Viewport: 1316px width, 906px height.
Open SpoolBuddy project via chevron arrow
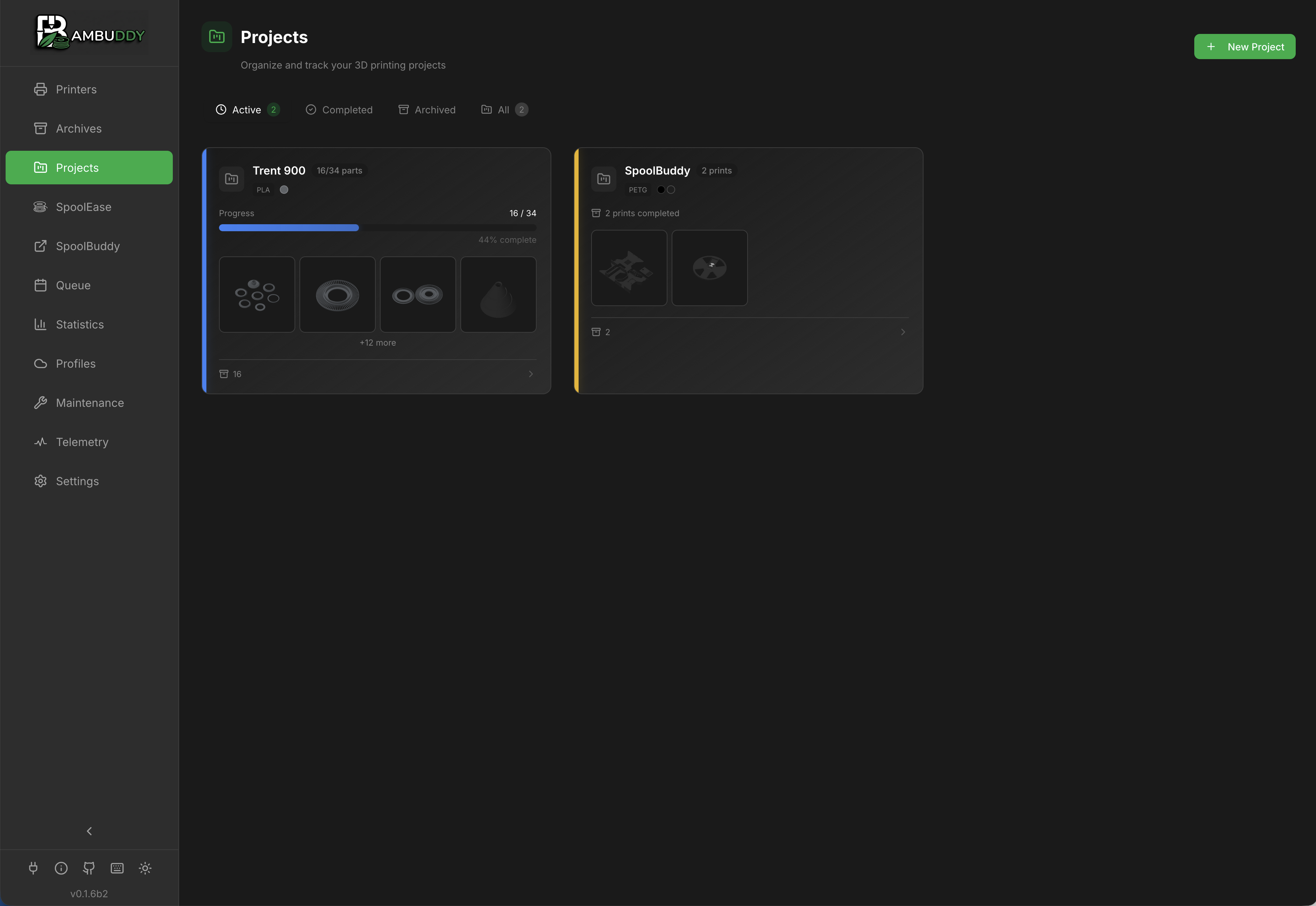pyautogui.click(x=903, y=332)
